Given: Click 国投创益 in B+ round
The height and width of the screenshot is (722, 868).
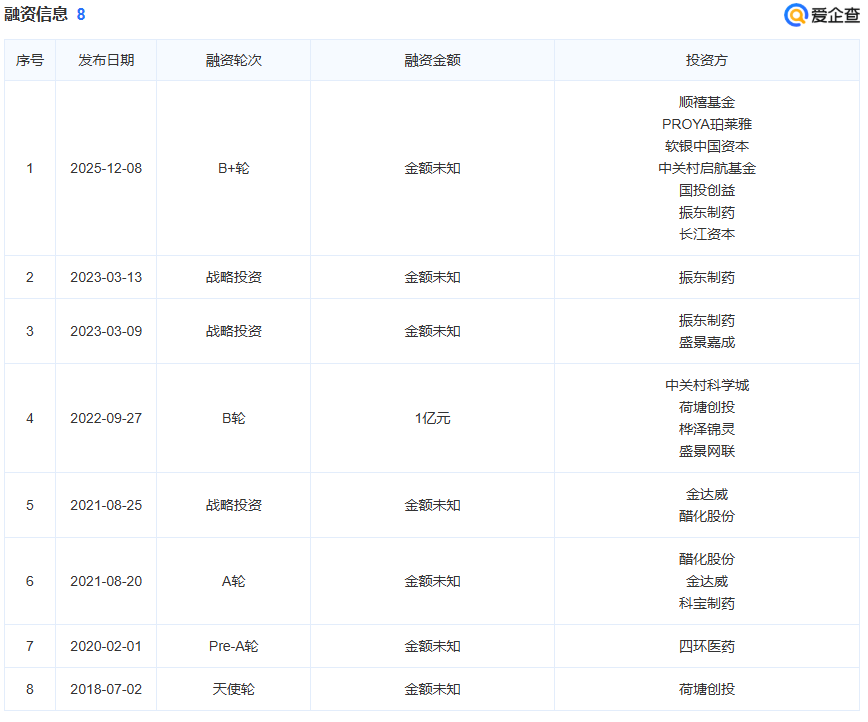Looking at the screenshot, I should pos(706,190).
